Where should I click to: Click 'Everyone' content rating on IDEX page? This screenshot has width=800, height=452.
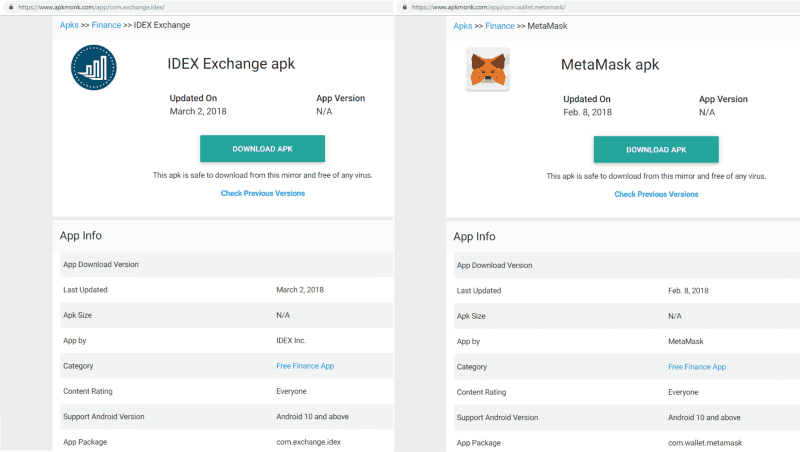pyautogui.click(x=291, y=391)
